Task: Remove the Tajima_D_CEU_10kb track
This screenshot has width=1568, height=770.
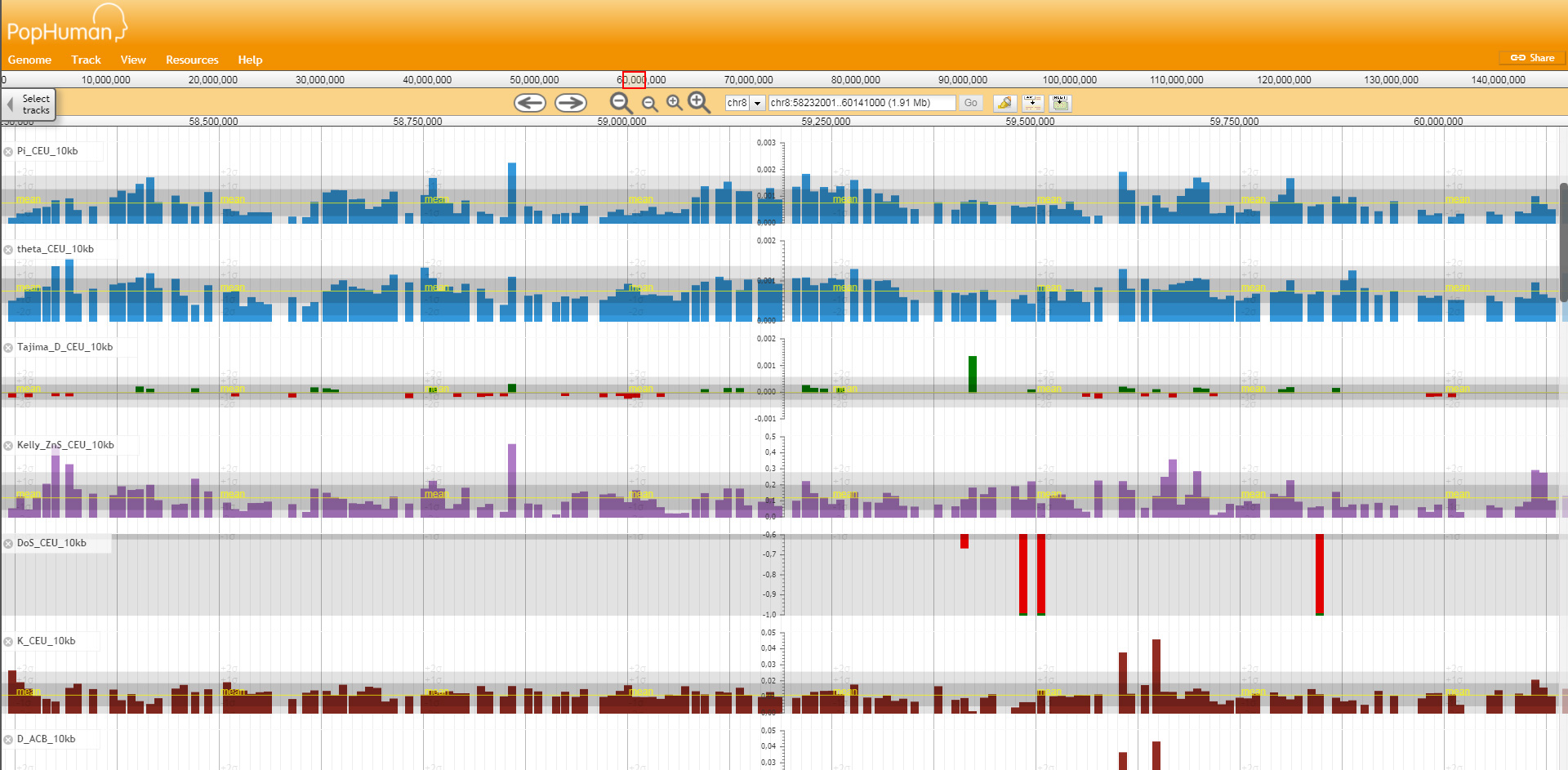Action: coord(8,348)
